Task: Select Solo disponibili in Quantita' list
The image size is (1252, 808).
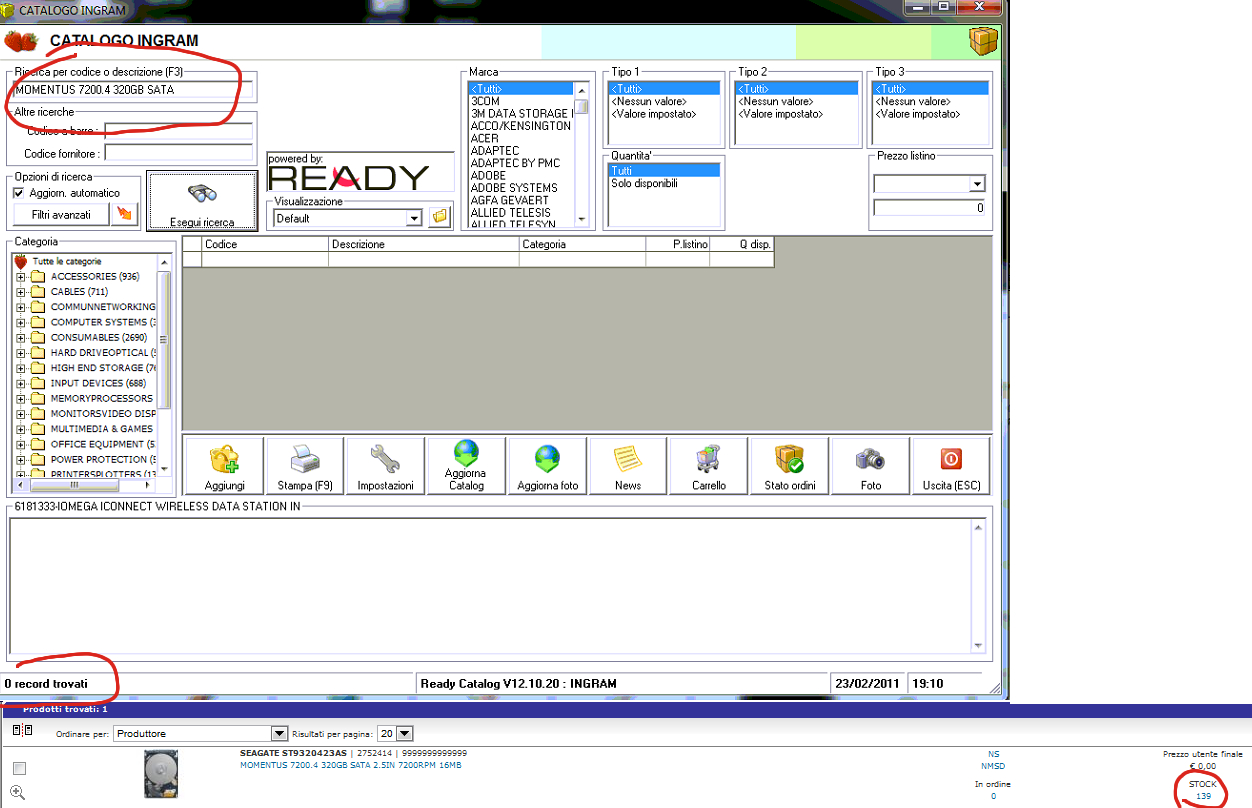Action: 644,183
